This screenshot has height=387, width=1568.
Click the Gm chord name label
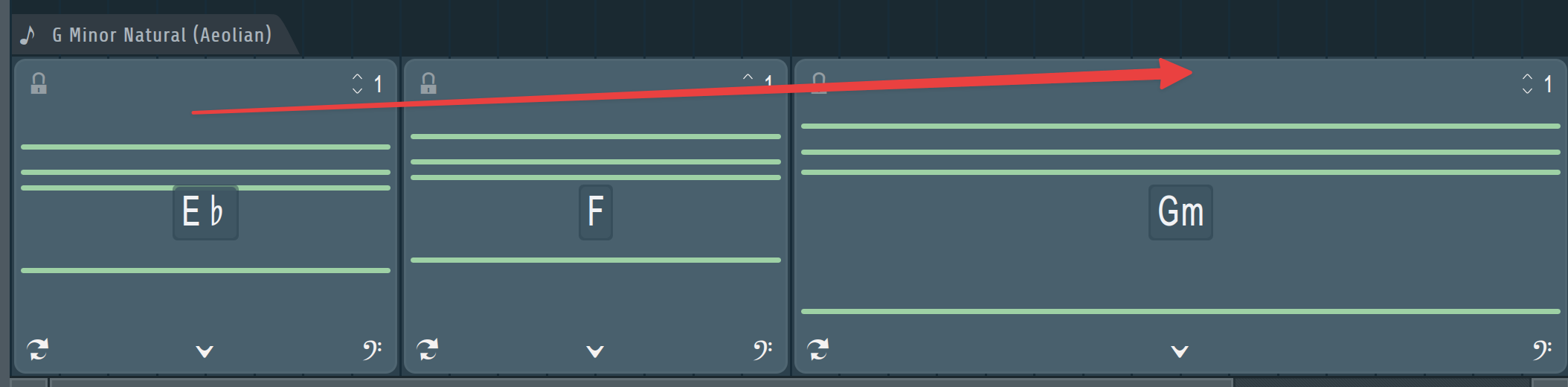[x=1180, y=212]
